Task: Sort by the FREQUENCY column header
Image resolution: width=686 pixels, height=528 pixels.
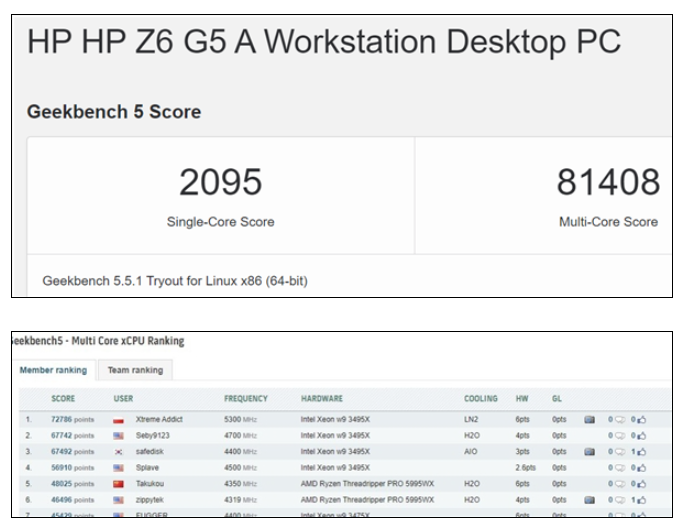Action: pyautogui.click(x=246, y=399)
